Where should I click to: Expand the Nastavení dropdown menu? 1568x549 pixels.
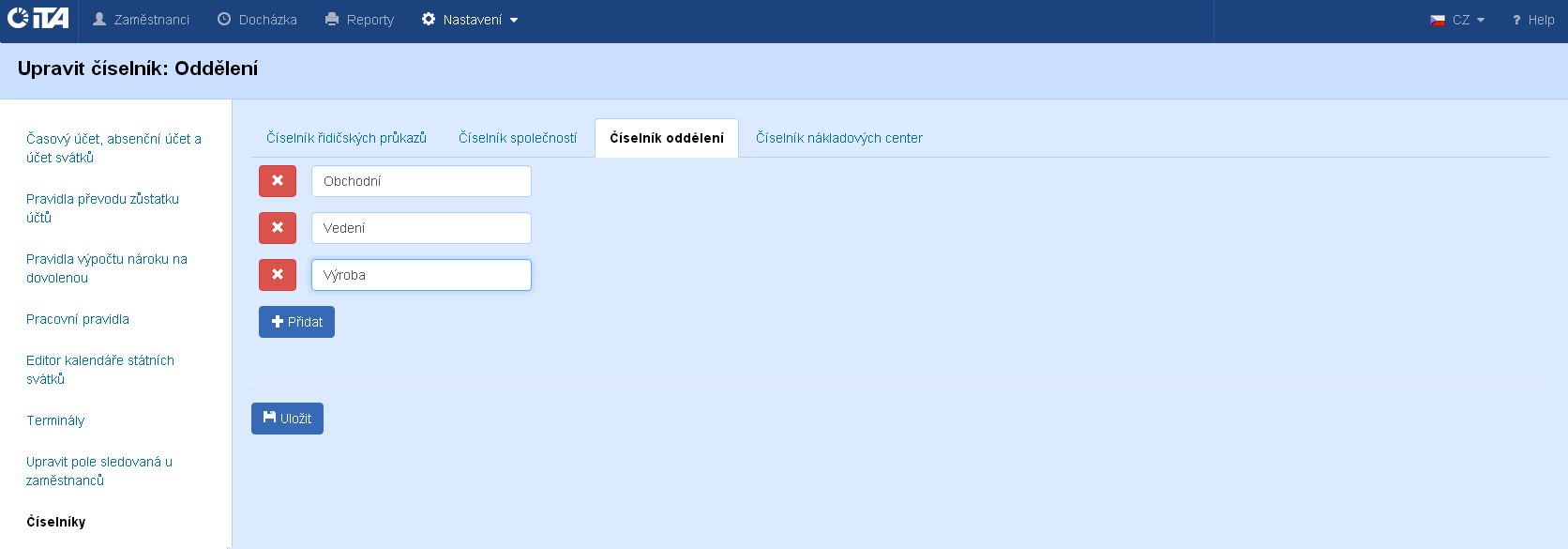point(471,20)
